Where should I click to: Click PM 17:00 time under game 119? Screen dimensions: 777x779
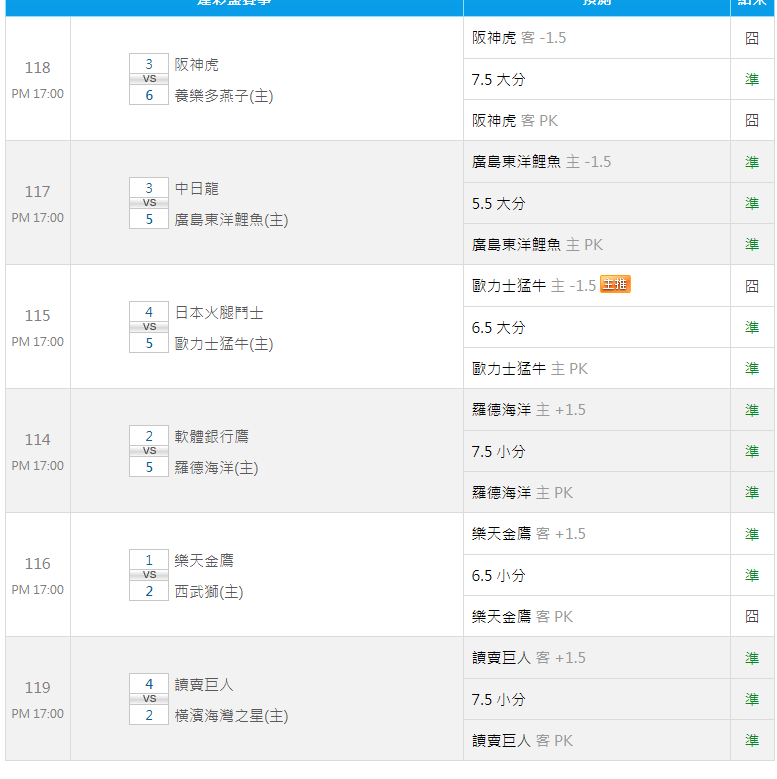pos(37,713)
